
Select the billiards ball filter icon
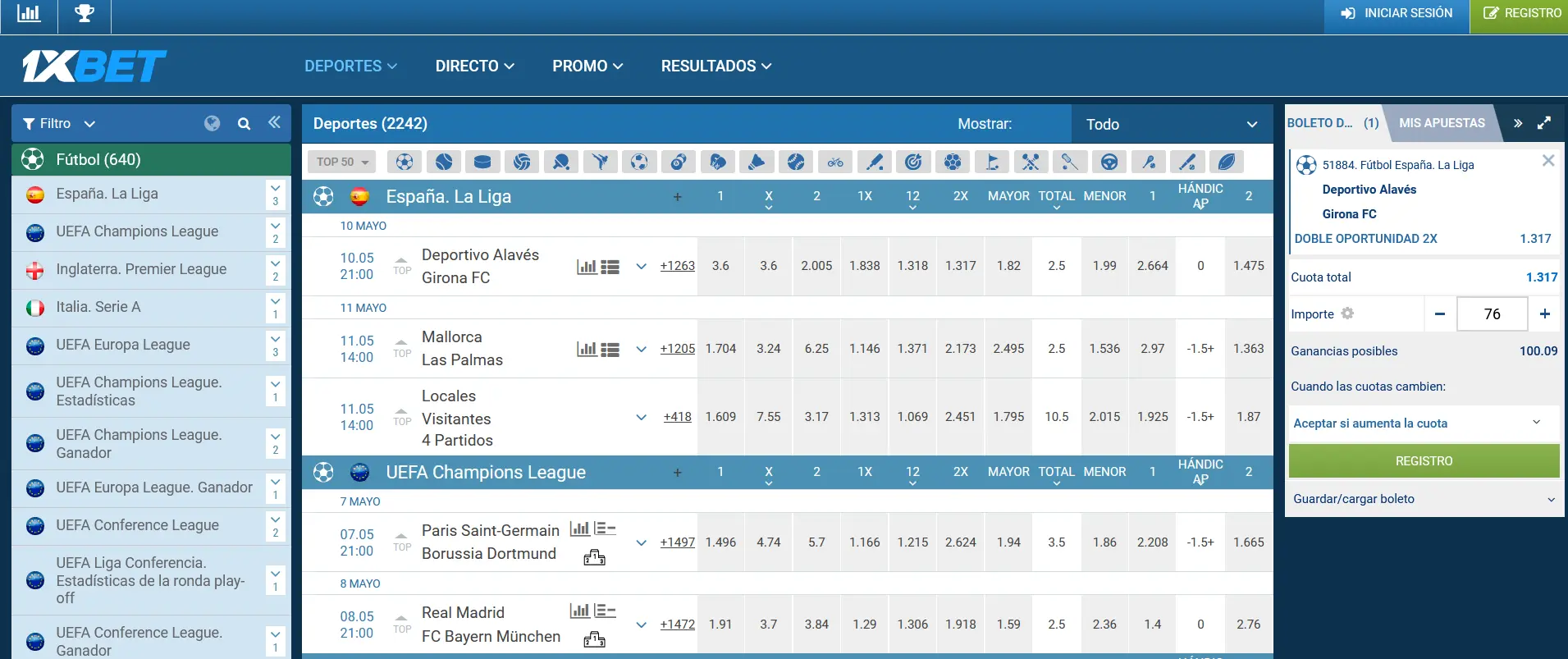[679, 162]
